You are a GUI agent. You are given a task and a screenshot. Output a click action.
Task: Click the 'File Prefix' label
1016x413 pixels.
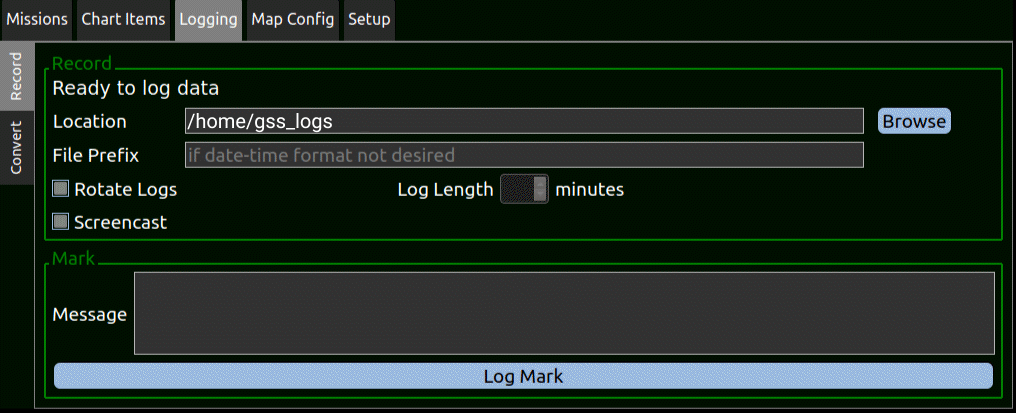click(95, 155)
